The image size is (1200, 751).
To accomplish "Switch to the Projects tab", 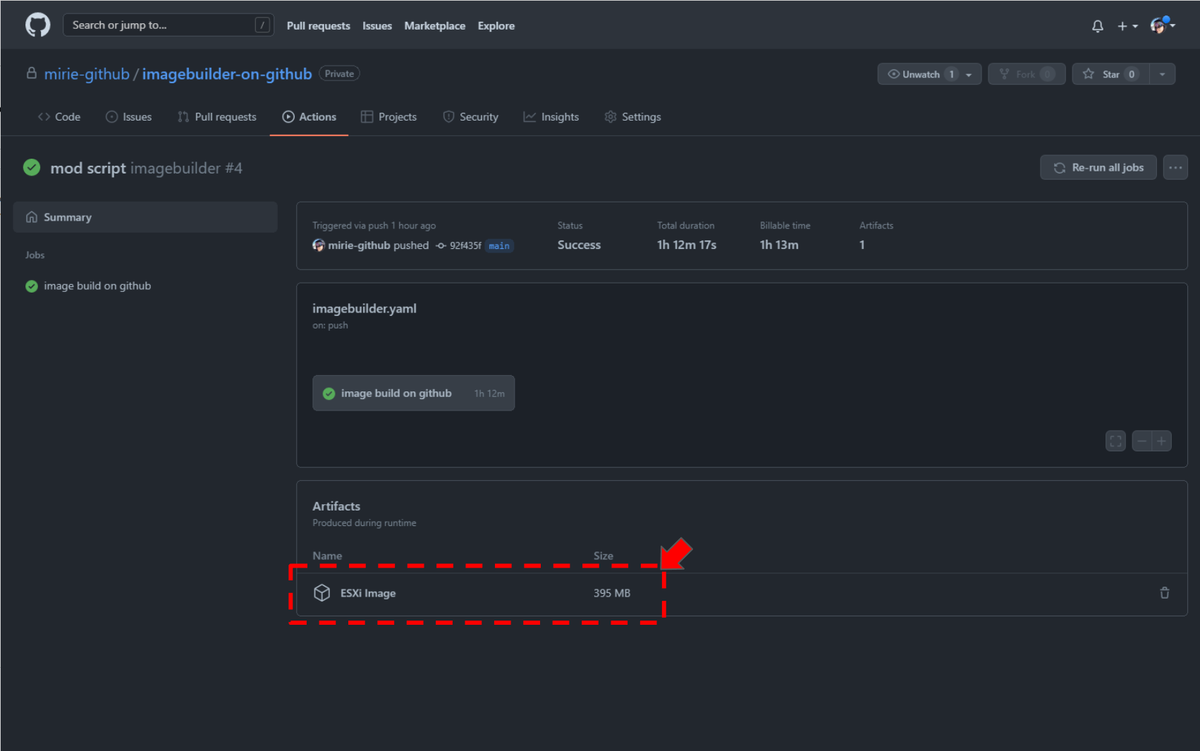I will tap(389, 117).
